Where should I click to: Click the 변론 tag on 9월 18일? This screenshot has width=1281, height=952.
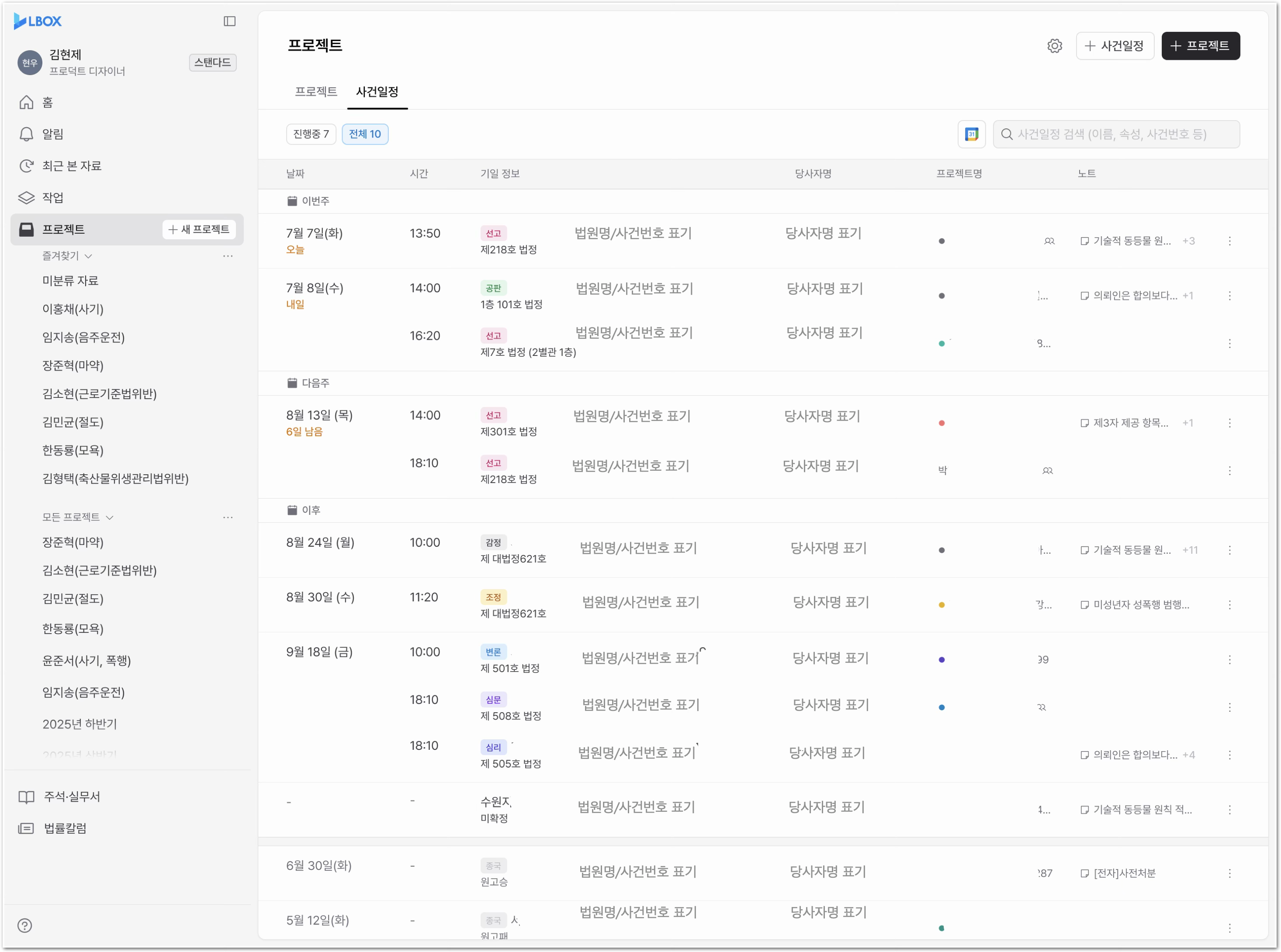[494, 652]
